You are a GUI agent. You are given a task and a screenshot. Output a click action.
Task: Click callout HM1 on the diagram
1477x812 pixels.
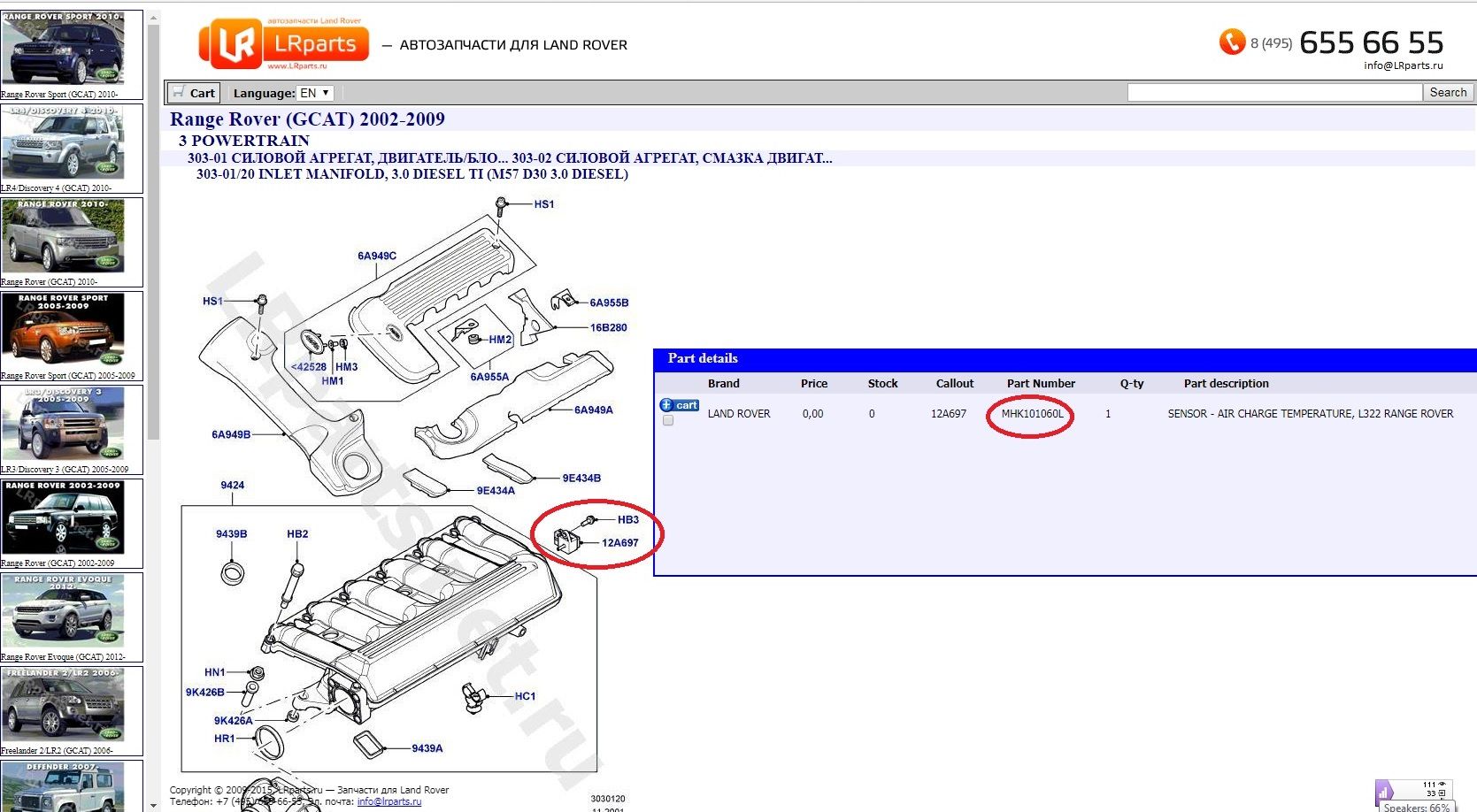tap(333, 381)
